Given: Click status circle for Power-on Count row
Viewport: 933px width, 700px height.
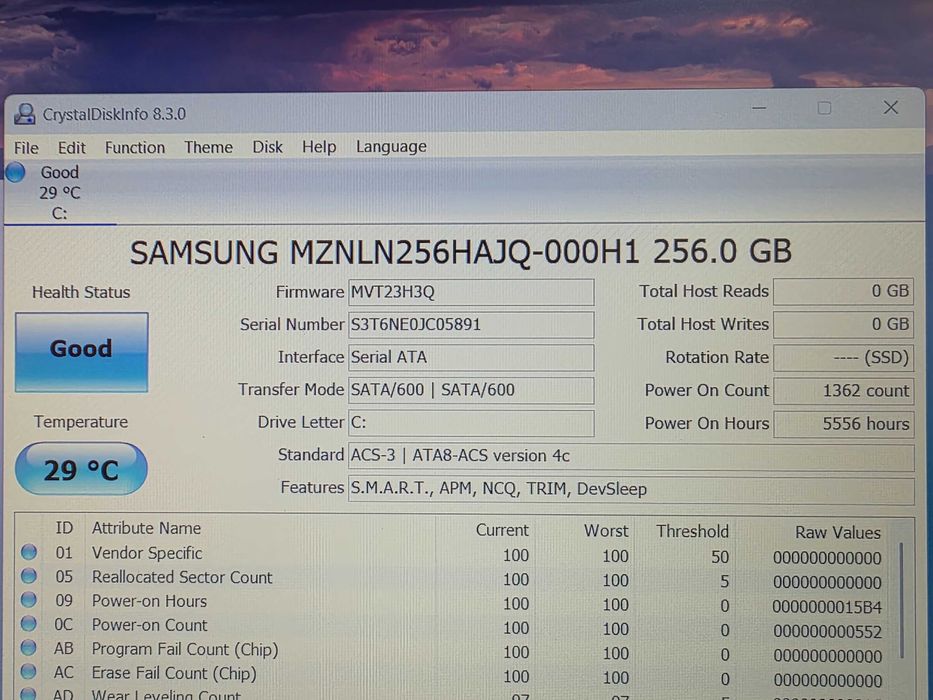Looking at the screenshot, I should pyautogui.click(x=29, y=624).
